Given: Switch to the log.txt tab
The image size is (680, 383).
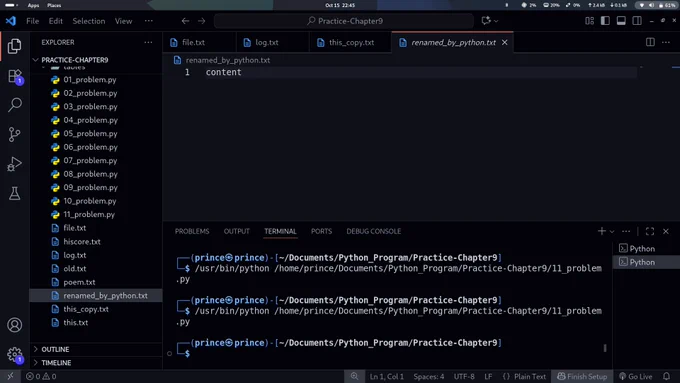Looking at the screenshot, I should (273, 43).
